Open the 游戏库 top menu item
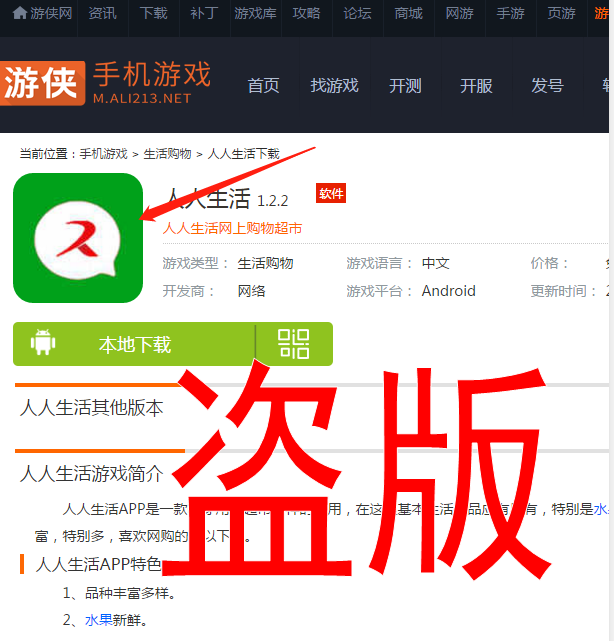 coord(255,13)
